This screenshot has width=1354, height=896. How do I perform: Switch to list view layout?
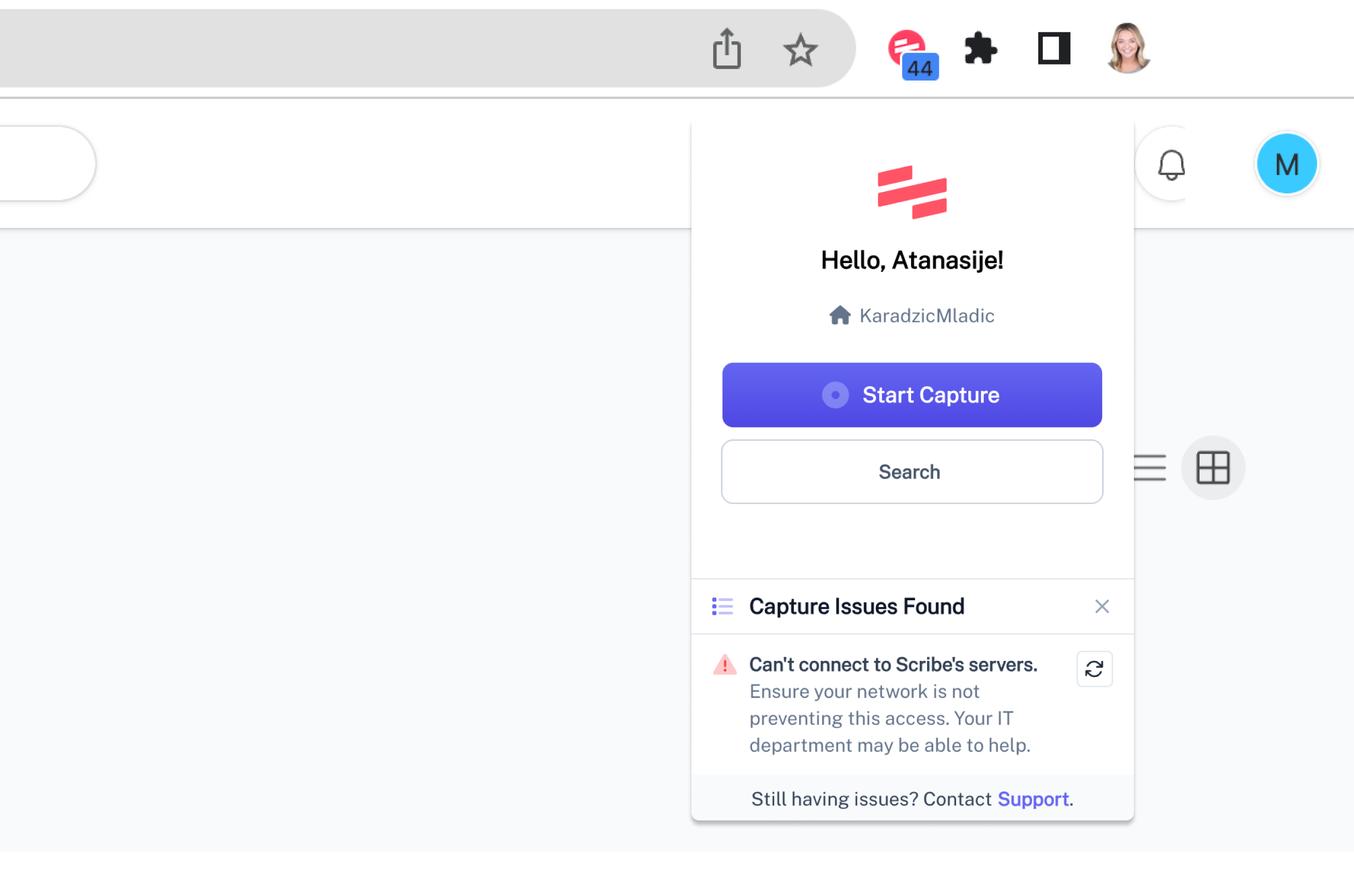tap(1149, 468)
